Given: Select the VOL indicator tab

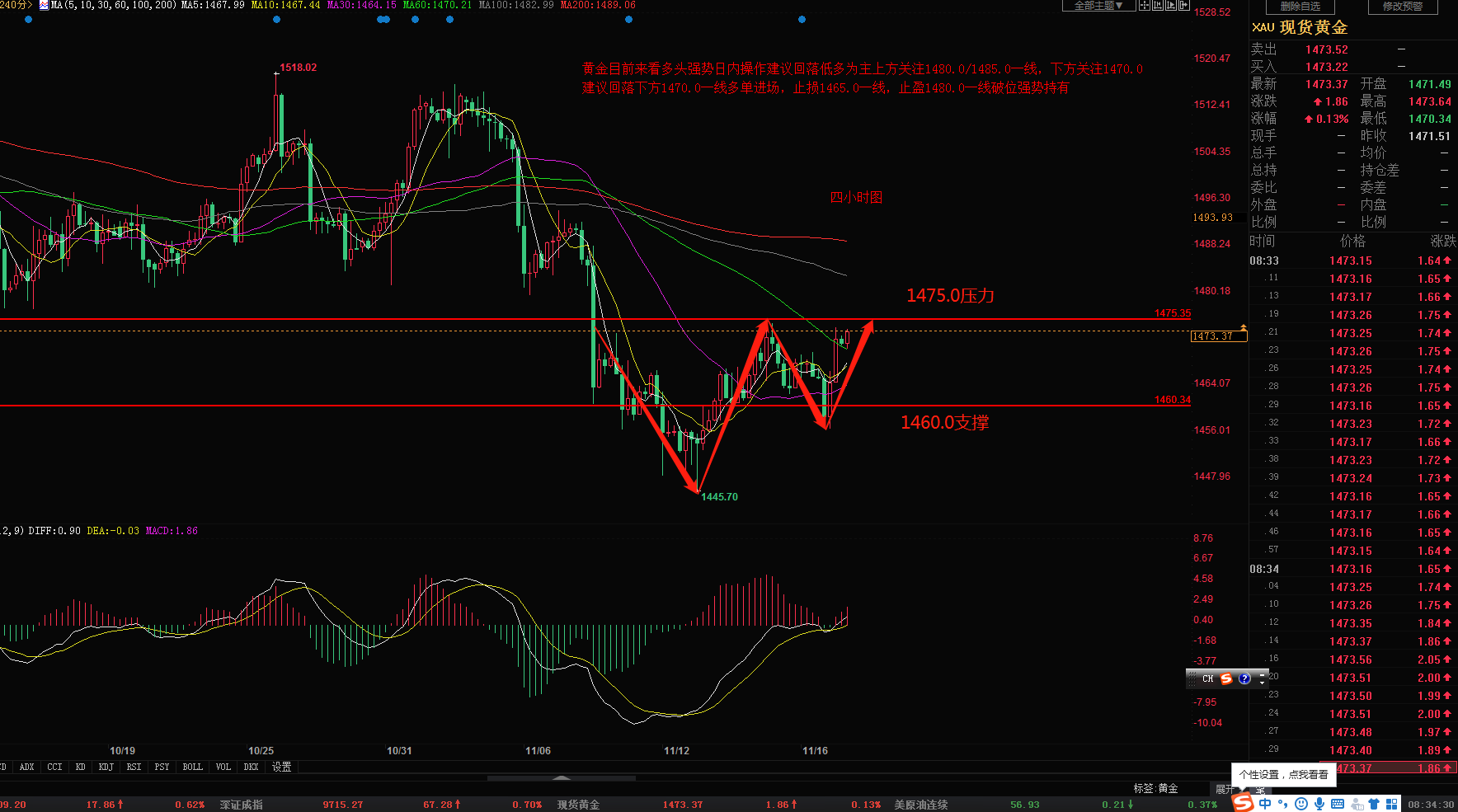Looking at the screenshot, I should [223, 767].
